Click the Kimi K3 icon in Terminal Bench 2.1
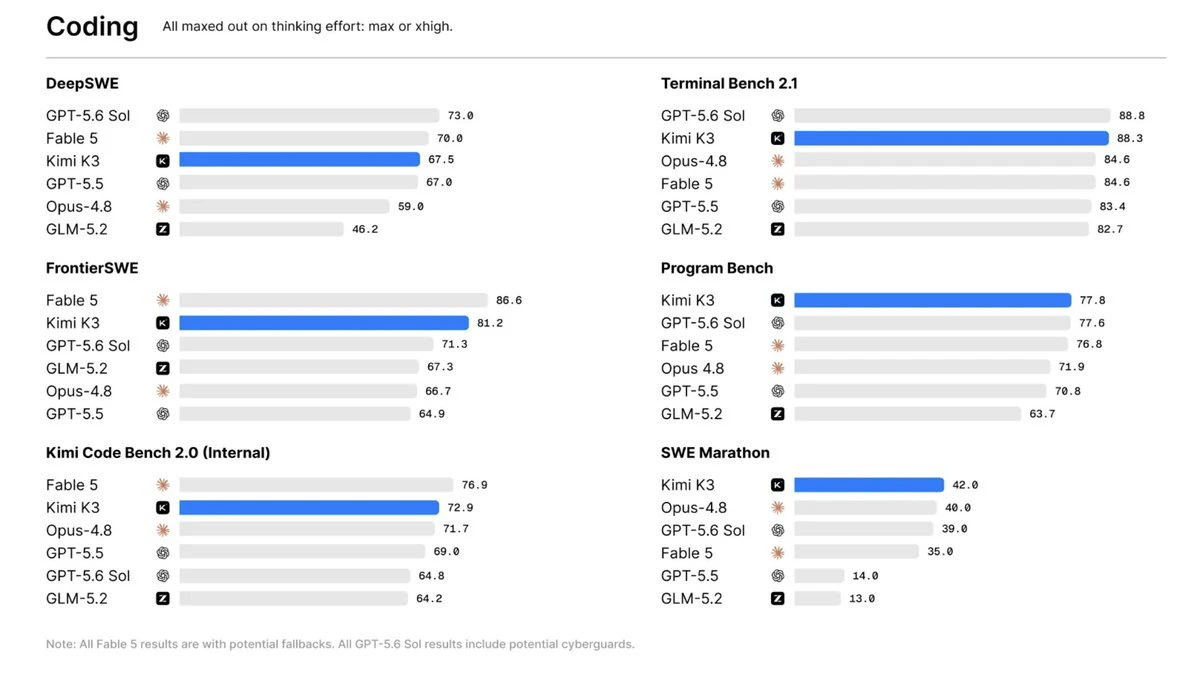Viewport: 1200px width, 673px height. [x=778, y=139]
